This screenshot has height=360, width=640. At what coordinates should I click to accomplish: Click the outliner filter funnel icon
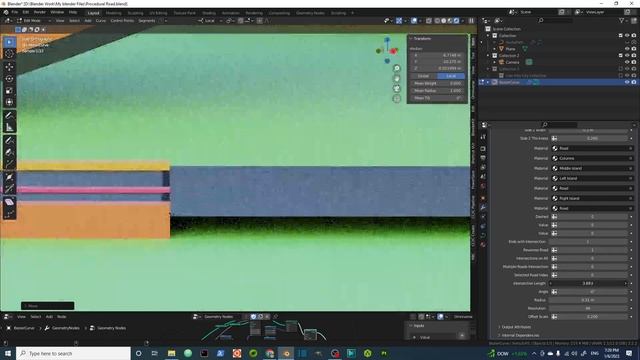point(622,20)
